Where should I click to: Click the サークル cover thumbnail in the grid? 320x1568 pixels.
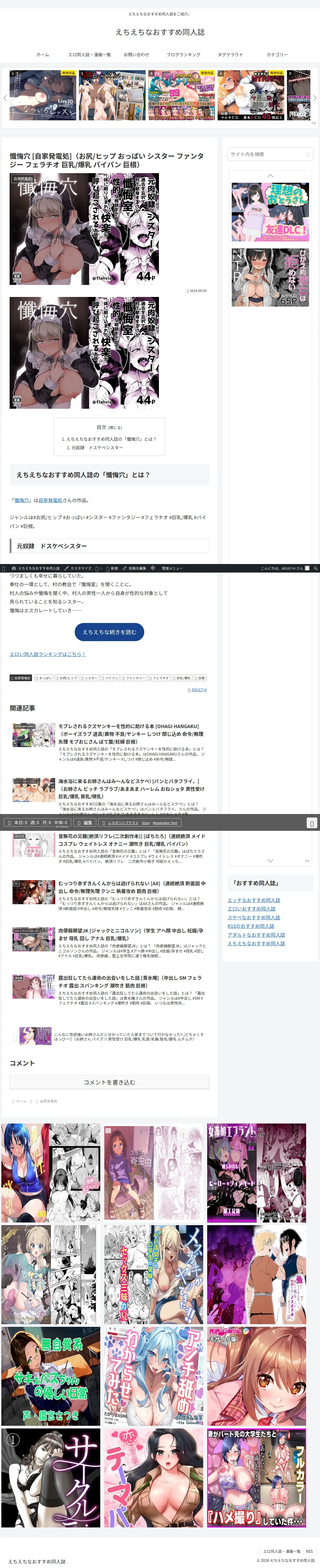click(50, 1478)
